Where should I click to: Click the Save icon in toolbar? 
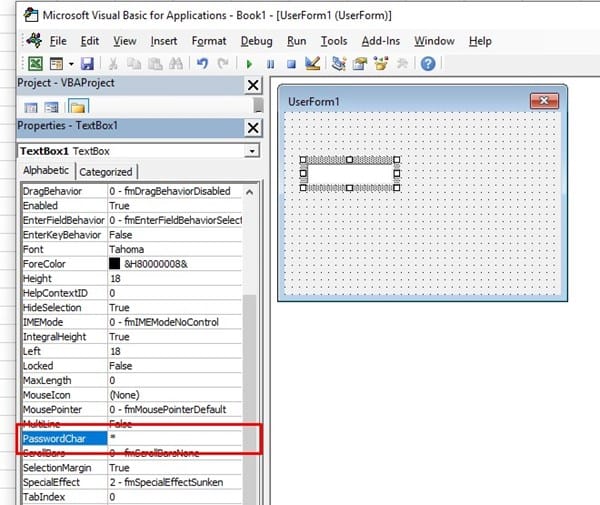tap(87, 64)
